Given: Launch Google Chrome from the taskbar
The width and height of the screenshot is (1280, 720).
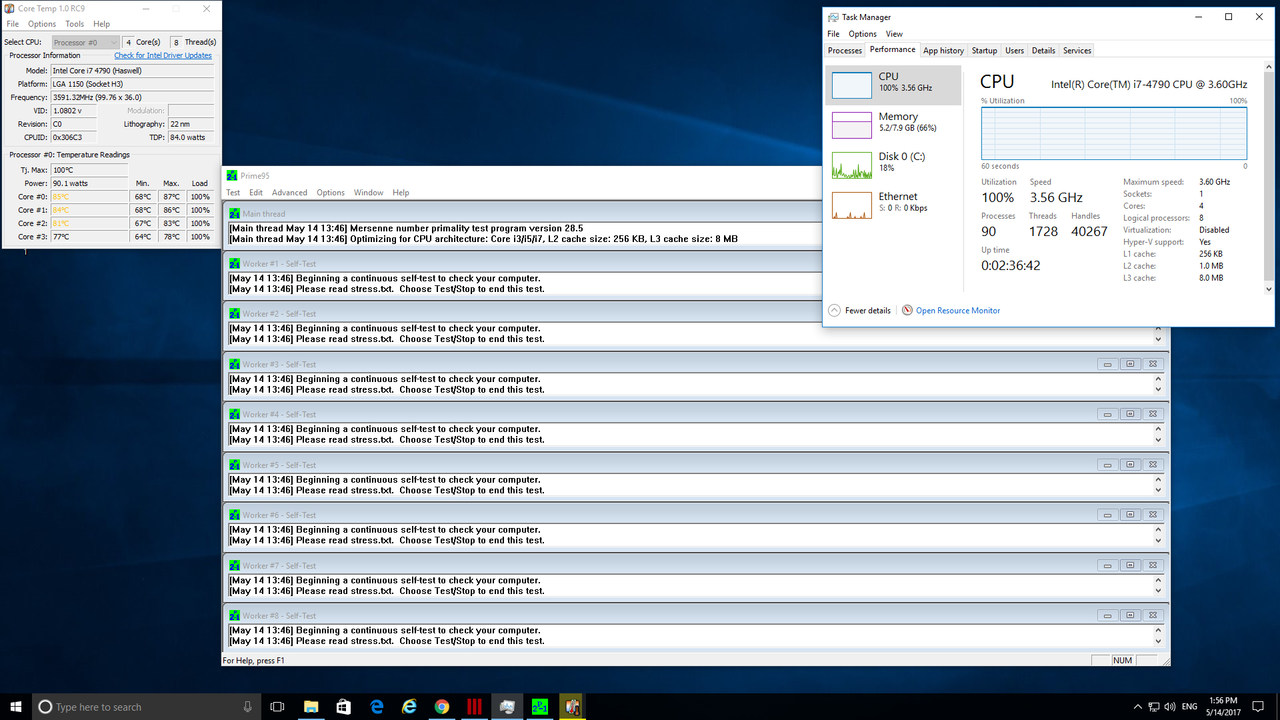Looking at the screenshot, I should coord(442,707).
